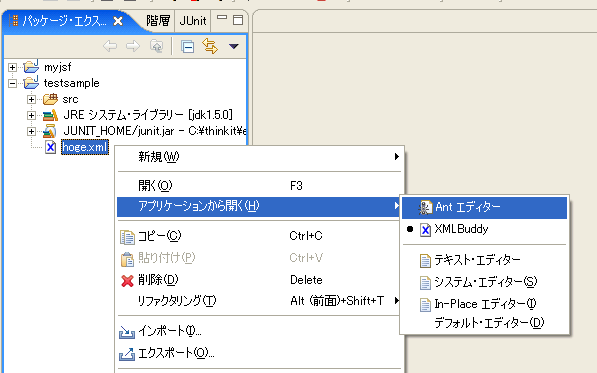The height and width of the screenshot is (373, 597).
Task: Minimize the Package Explorer view panel
Action: pyautogui.click(x=222, y=18)
